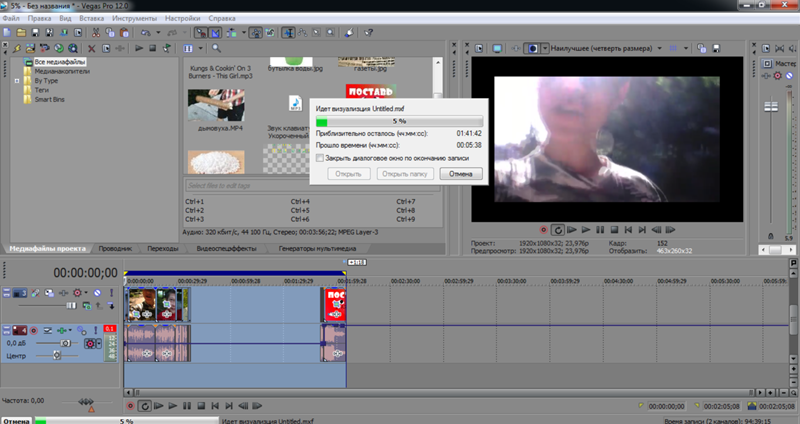Select the Normal Edit cursor tool

[288, 33]
